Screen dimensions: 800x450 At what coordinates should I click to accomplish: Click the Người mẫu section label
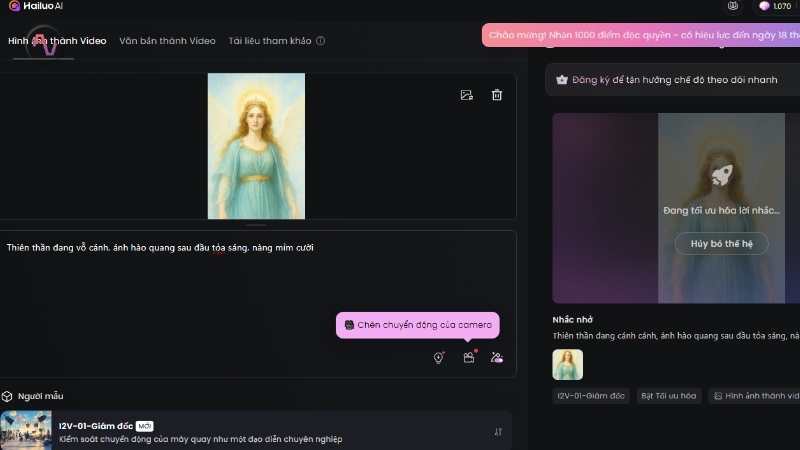pos(40,396)
